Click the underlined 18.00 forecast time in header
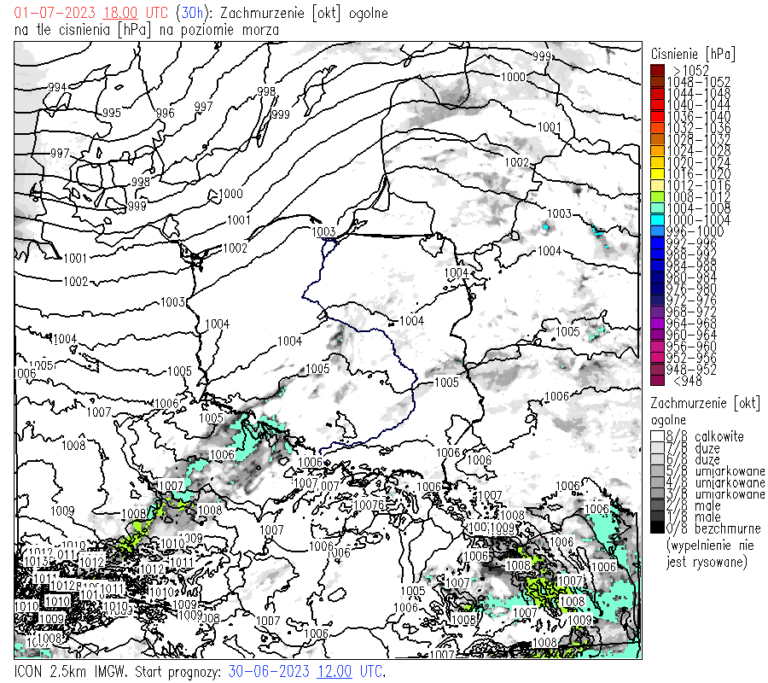Screen dimensions: 768x683 click(x=120, y=13)
